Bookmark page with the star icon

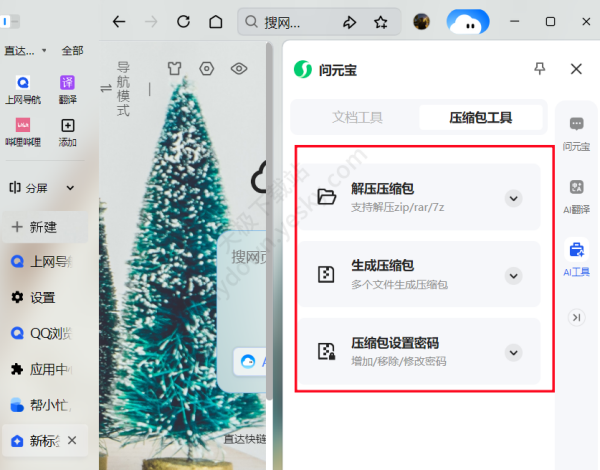[x=380, y=21]
